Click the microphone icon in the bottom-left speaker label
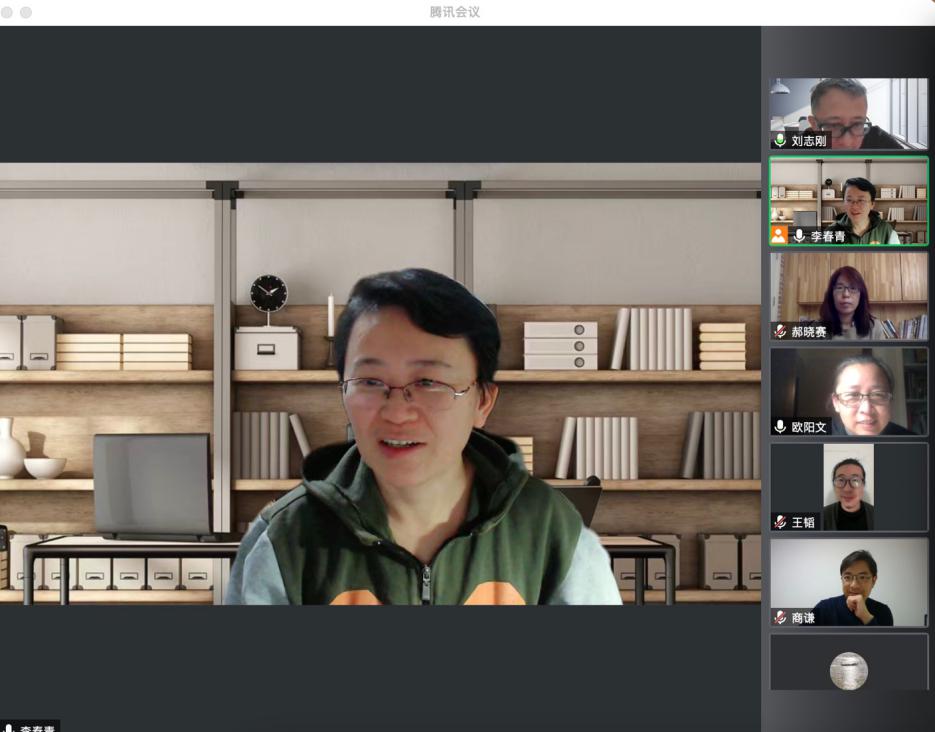 (x=9, y=728)
